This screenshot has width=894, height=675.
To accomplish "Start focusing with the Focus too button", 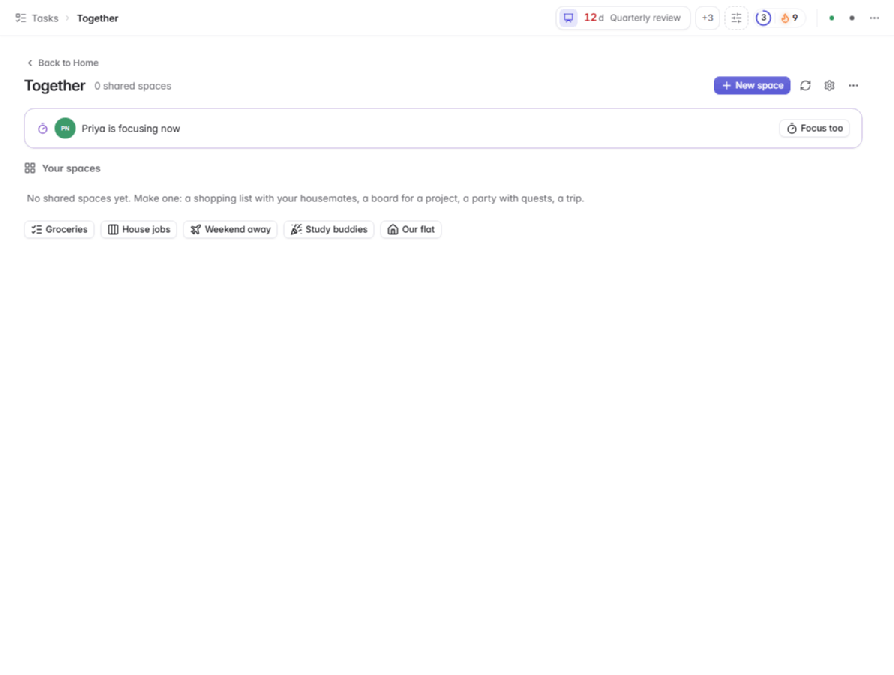I will tap(814, 128).
